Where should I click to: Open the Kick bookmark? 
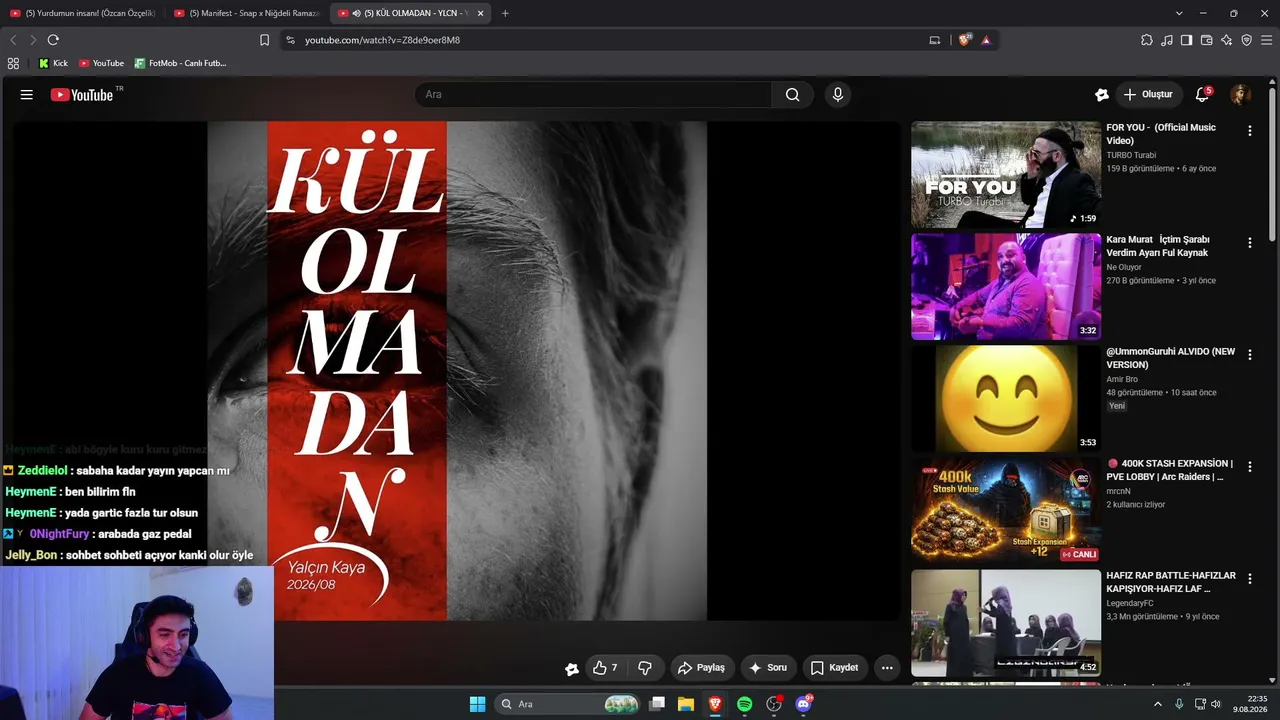click(53, 63)
